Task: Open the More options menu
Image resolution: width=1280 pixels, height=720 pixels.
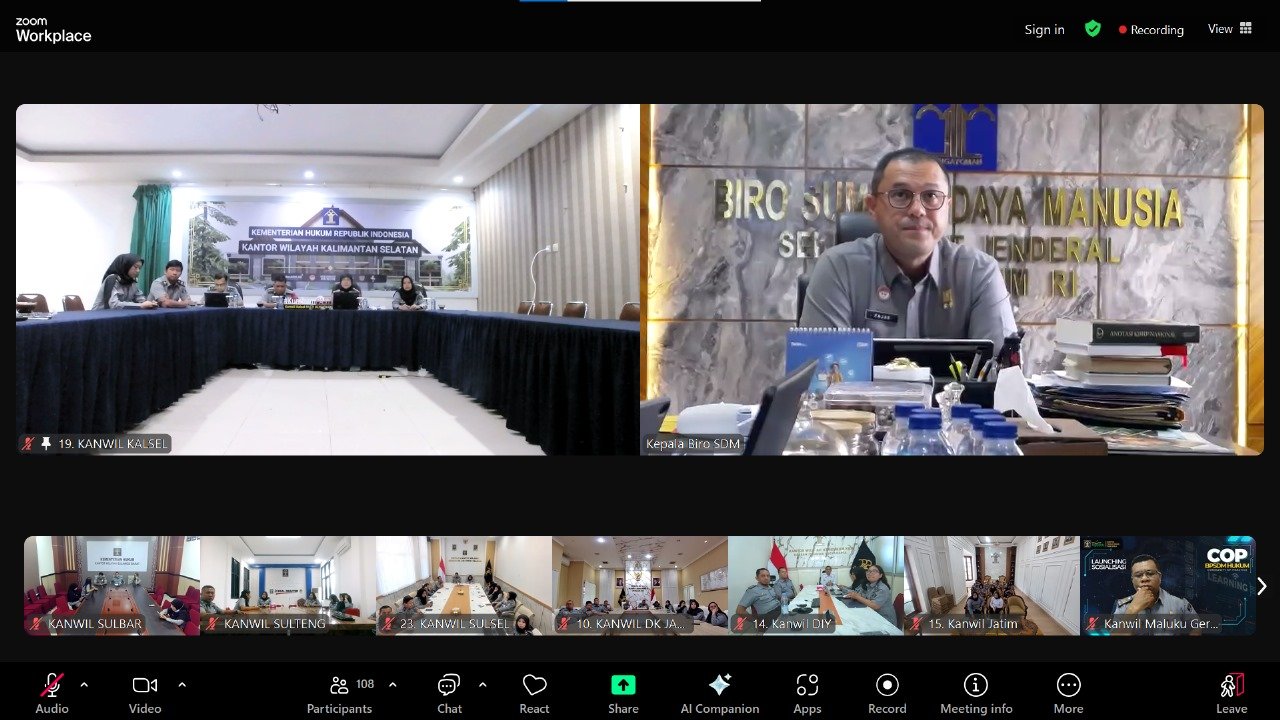Action: 1068,692
